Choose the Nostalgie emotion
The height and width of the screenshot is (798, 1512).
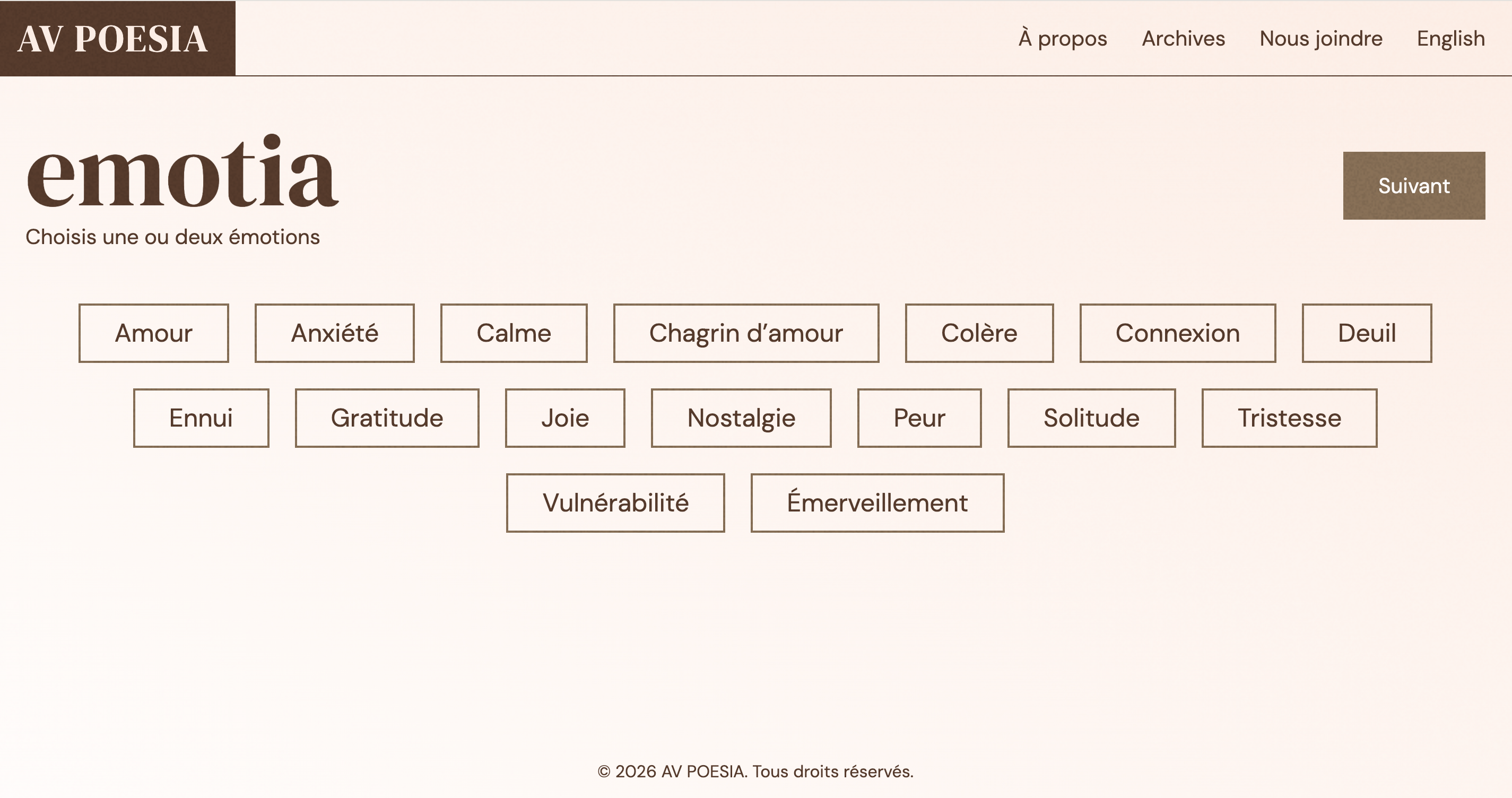click(x=741, y=418)
